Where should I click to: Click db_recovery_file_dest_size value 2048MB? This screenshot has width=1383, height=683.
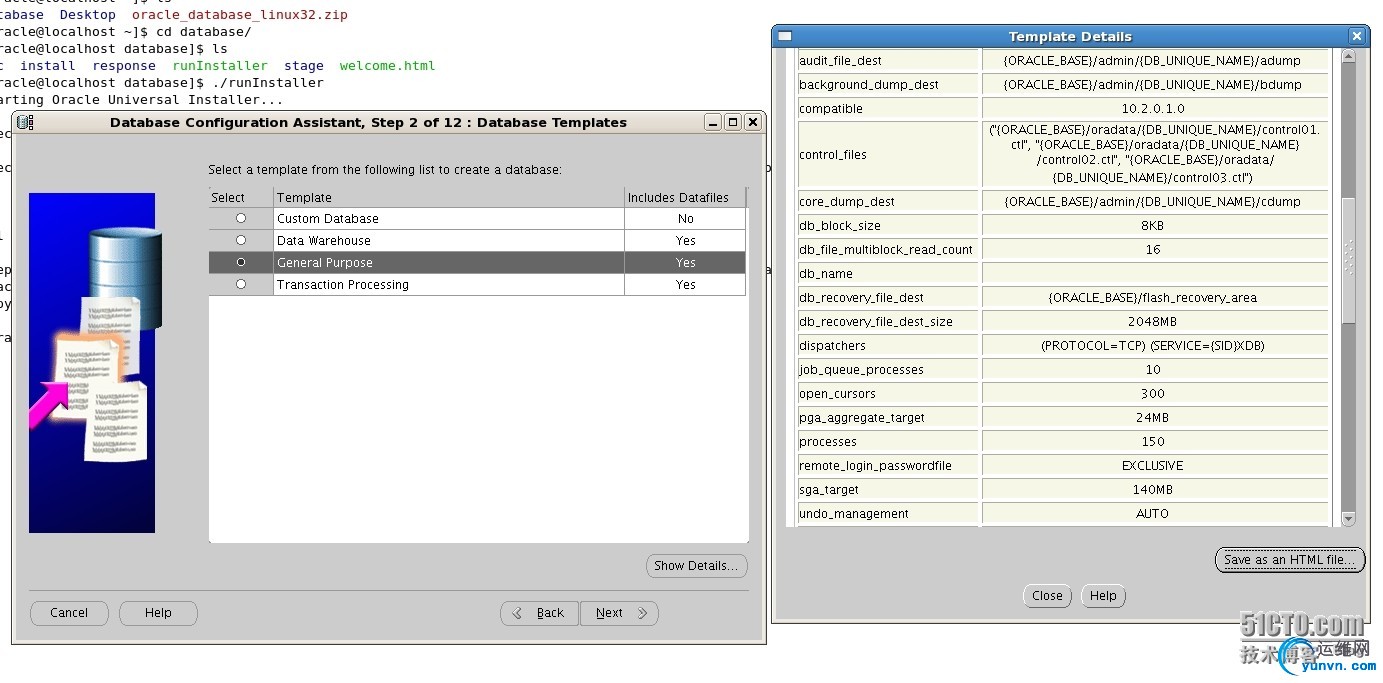(x=1153, y=321)
